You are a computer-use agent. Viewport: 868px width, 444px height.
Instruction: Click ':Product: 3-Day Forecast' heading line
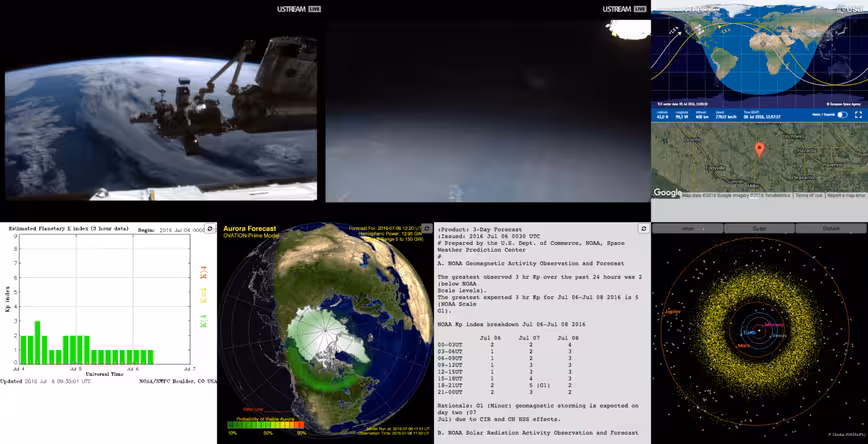pos(479,229)
